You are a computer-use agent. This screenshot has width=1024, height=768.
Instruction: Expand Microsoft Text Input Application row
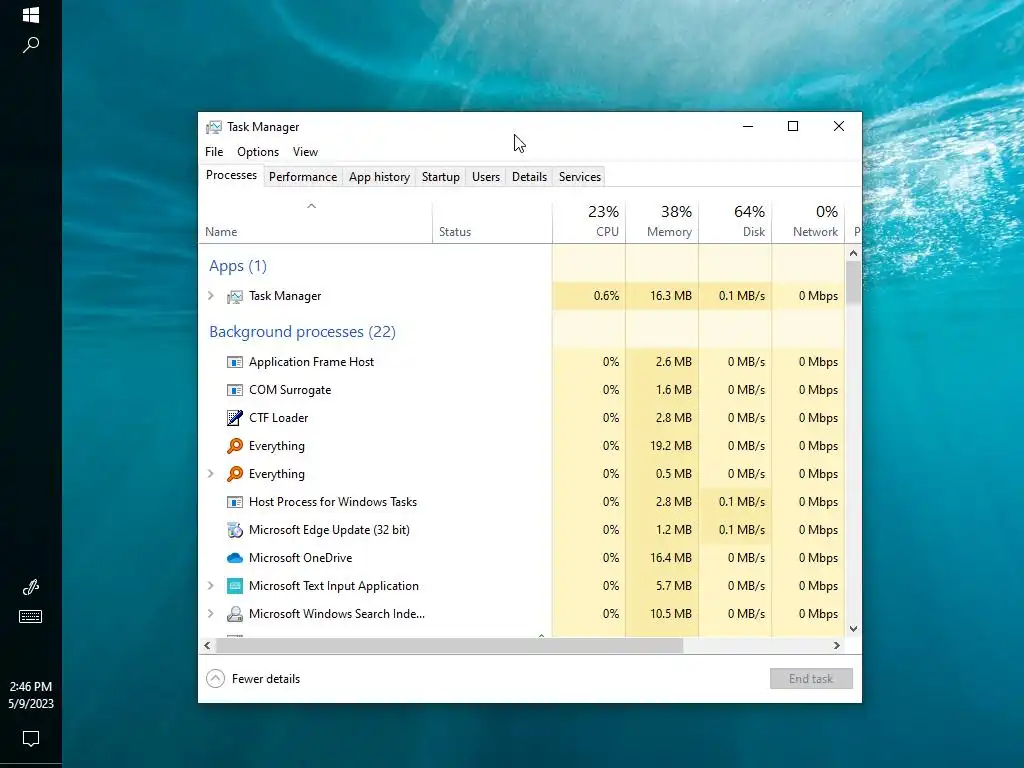pos(210,586)
